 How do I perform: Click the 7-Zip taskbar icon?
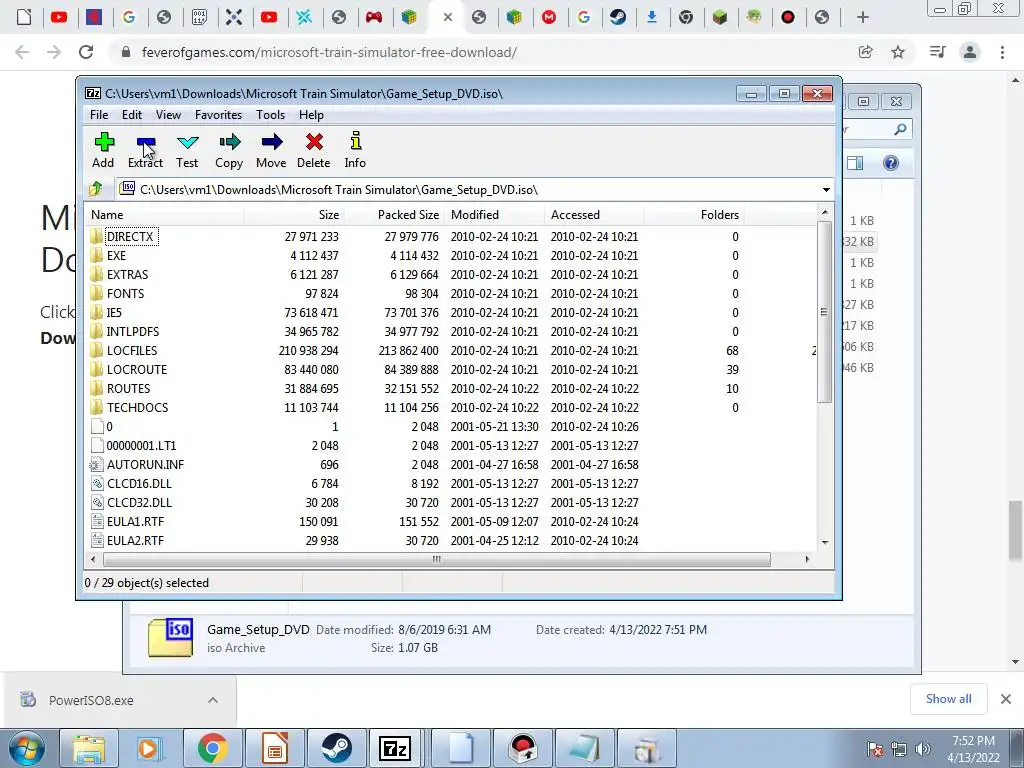(395, 748)
